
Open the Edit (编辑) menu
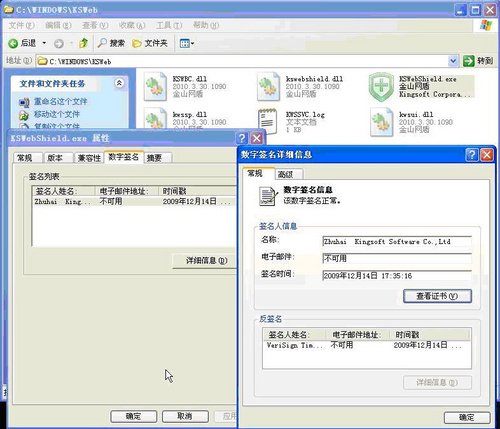pos(58,25)
